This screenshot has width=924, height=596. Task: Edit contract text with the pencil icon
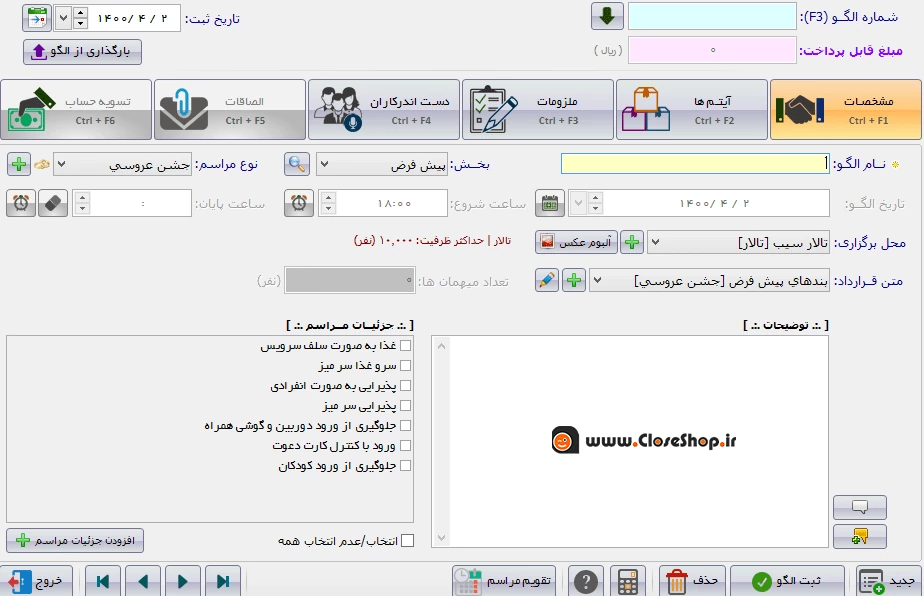tap(547, 281)
